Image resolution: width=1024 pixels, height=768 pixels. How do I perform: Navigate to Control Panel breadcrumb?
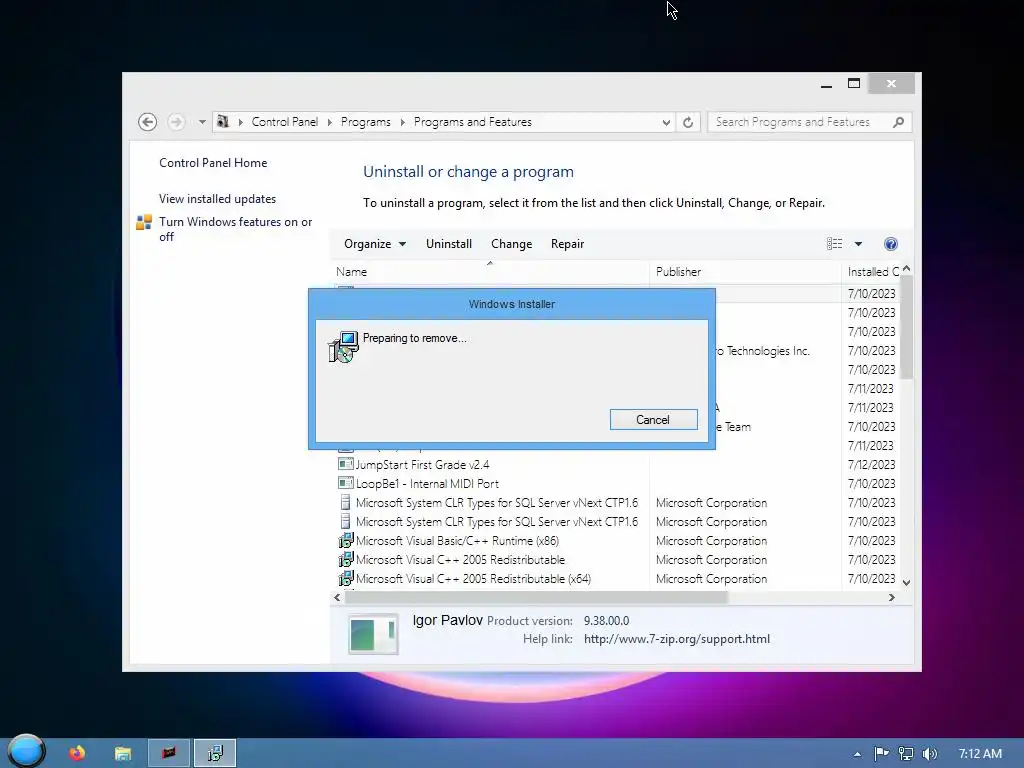285,122
